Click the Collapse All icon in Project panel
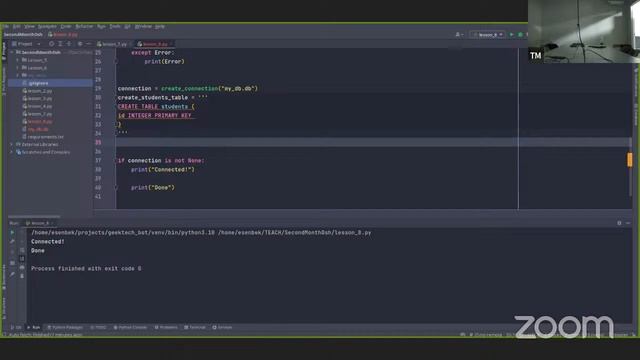 pos(69,44)
